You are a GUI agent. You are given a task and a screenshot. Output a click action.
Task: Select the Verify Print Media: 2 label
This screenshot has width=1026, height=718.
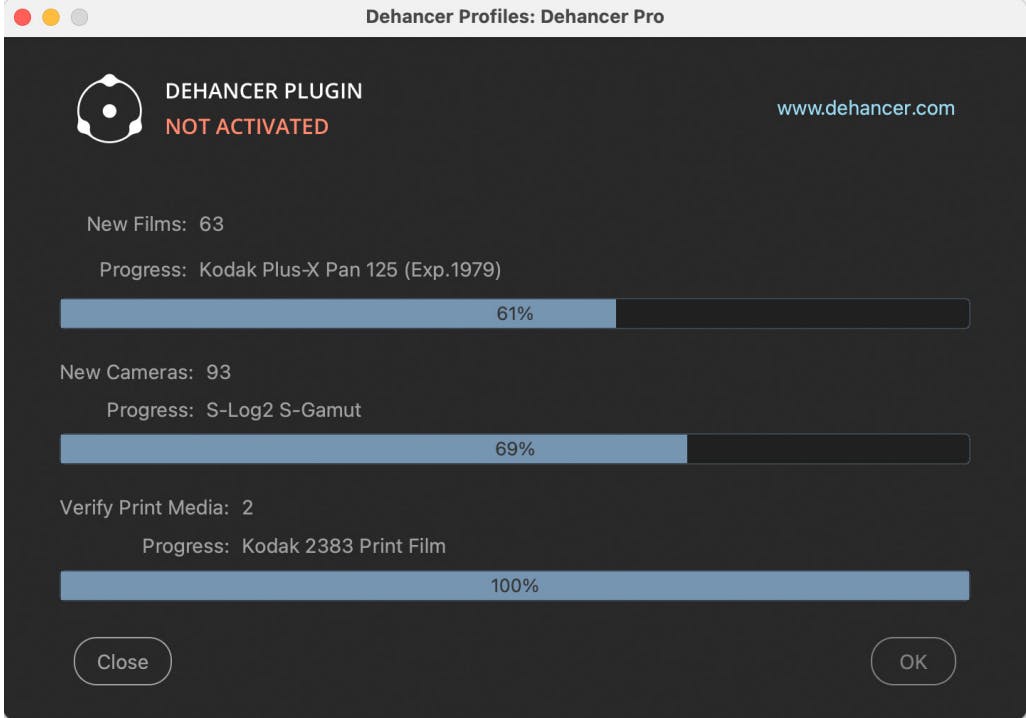156,508
